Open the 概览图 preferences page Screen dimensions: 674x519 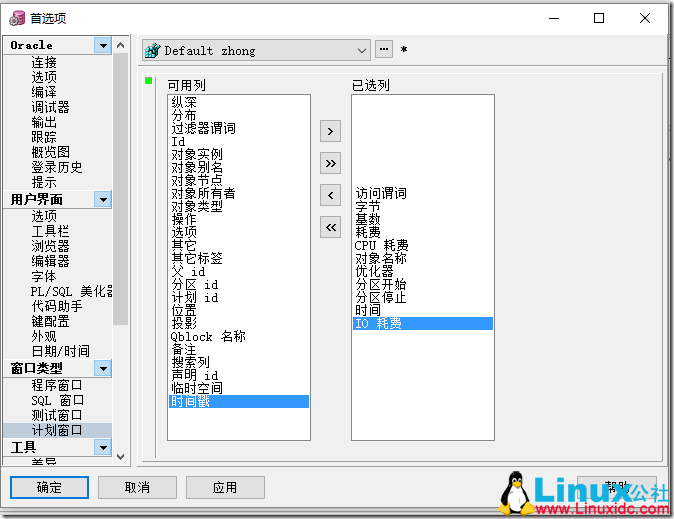click(50, 152)
